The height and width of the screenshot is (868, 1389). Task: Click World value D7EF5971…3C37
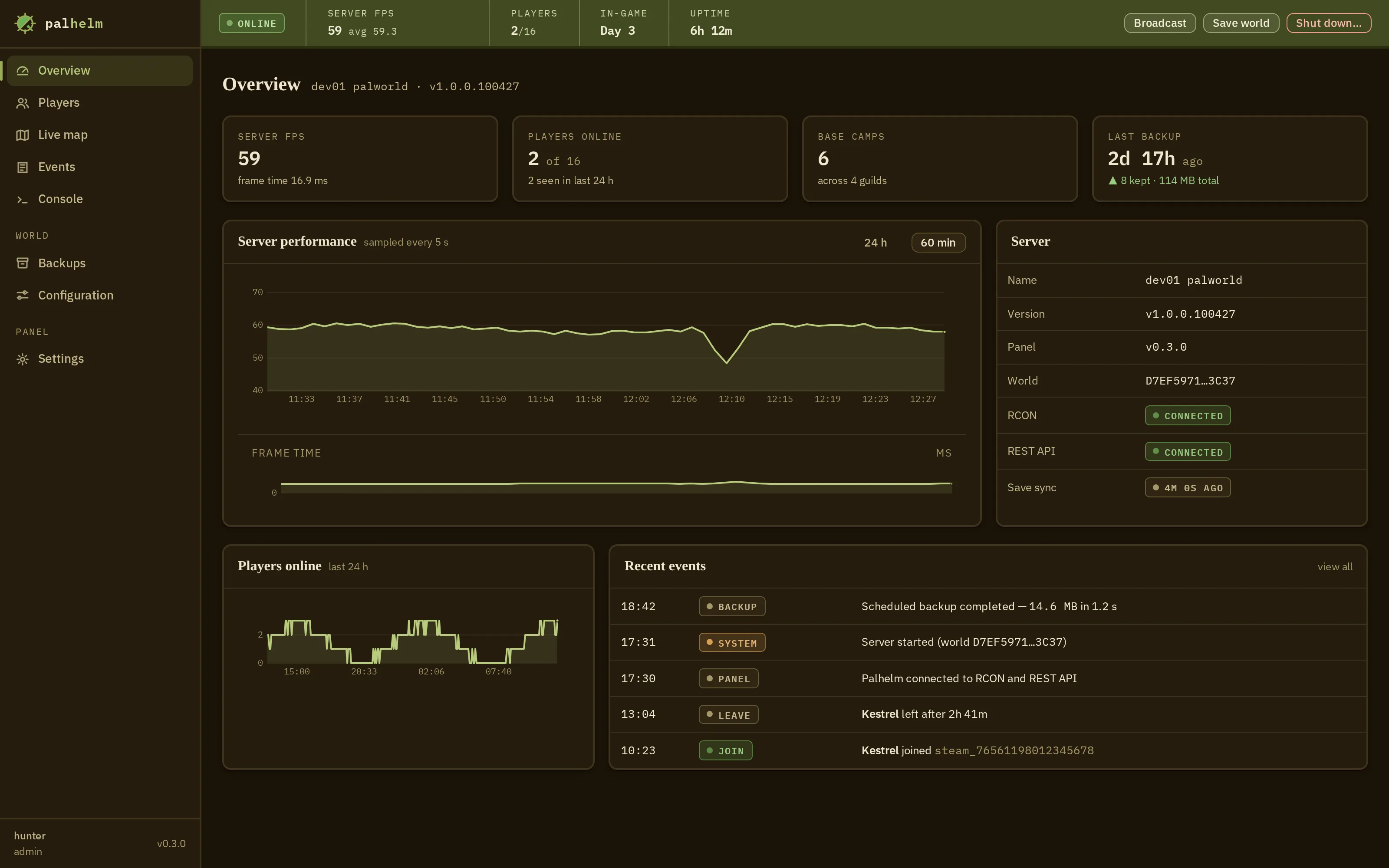[1190, 381]
